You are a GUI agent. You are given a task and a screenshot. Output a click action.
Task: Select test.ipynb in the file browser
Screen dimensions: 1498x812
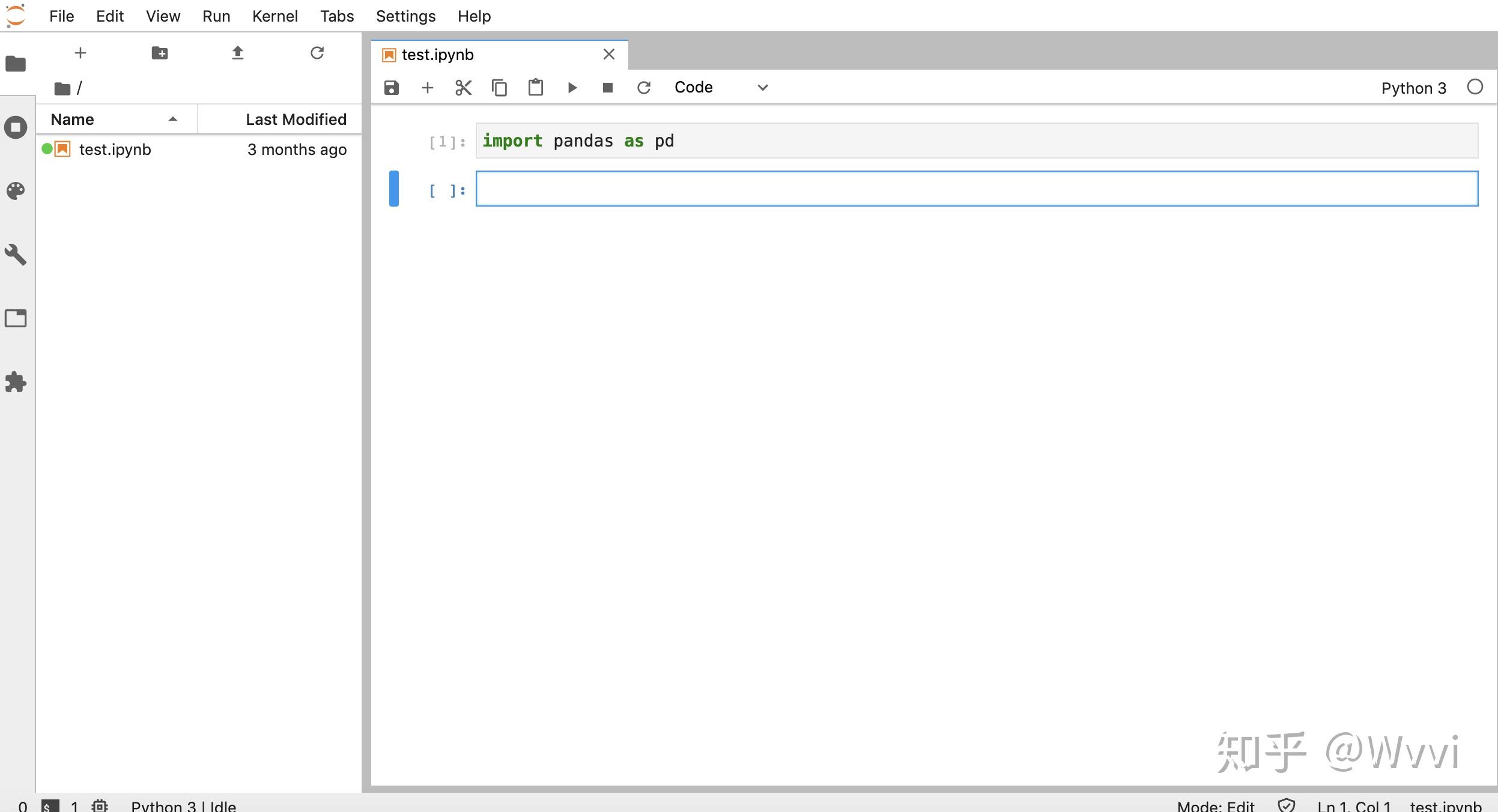click(115, 150)
